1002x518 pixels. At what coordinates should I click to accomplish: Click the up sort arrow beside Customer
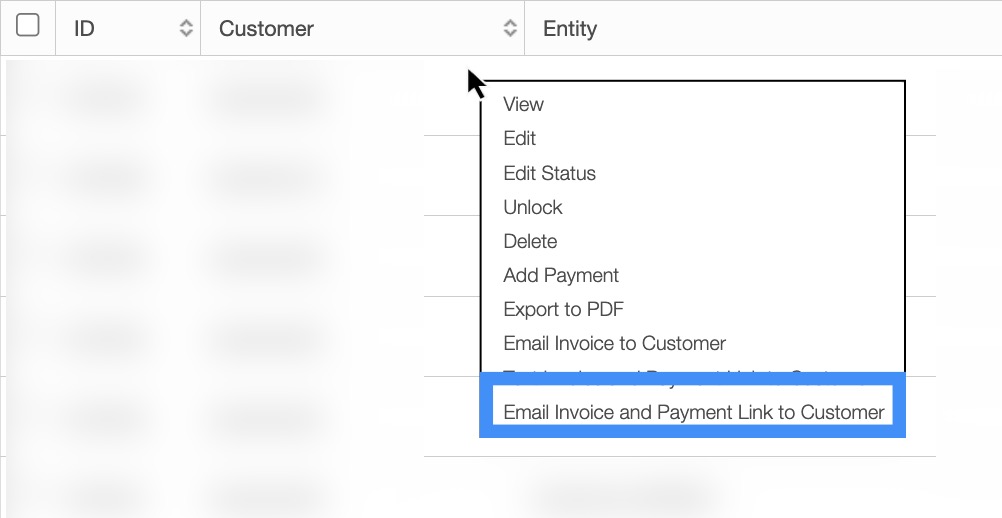(x=510, y=23)
